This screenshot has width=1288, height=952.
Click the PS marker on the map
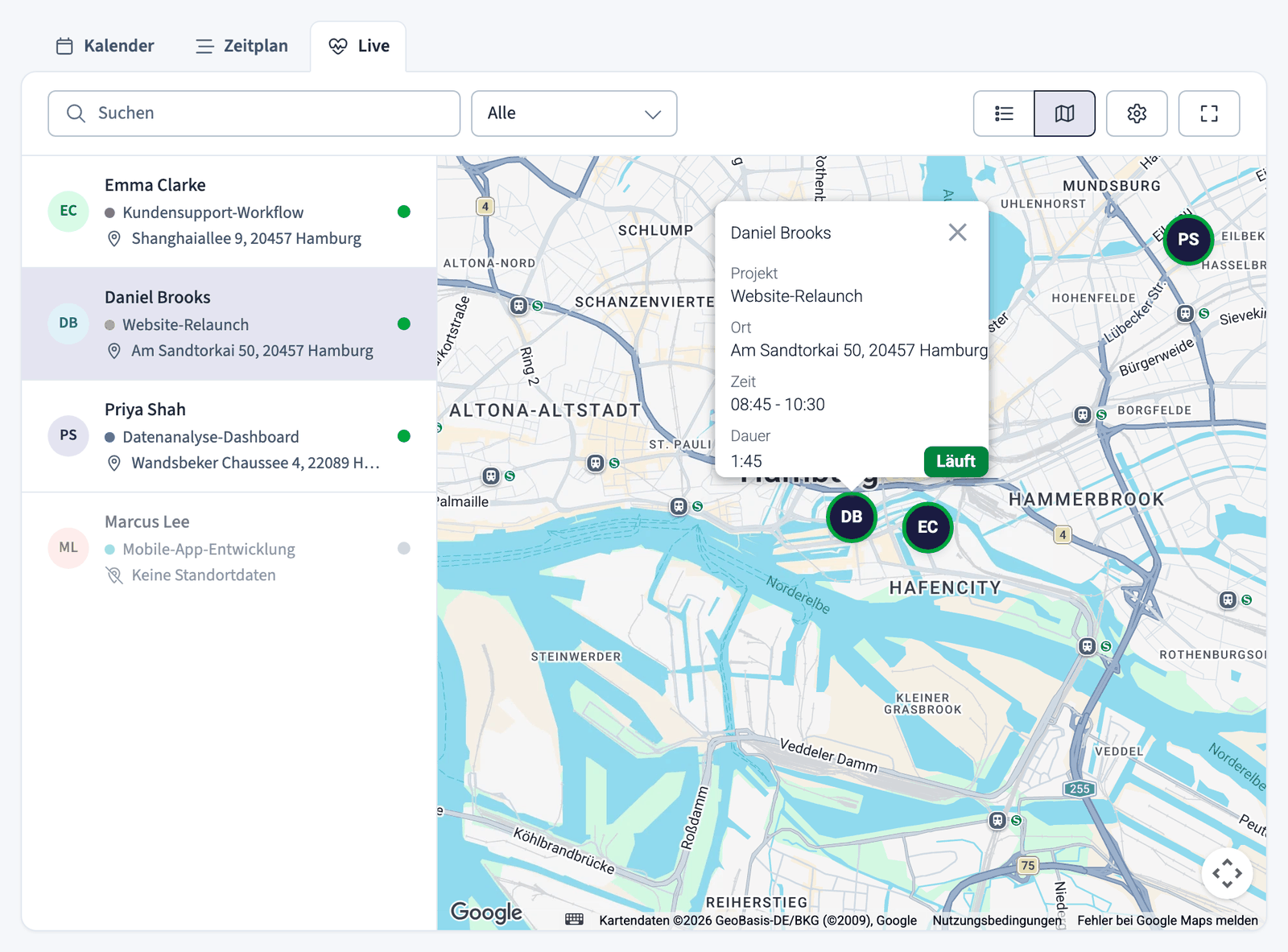pos(1188,239)
